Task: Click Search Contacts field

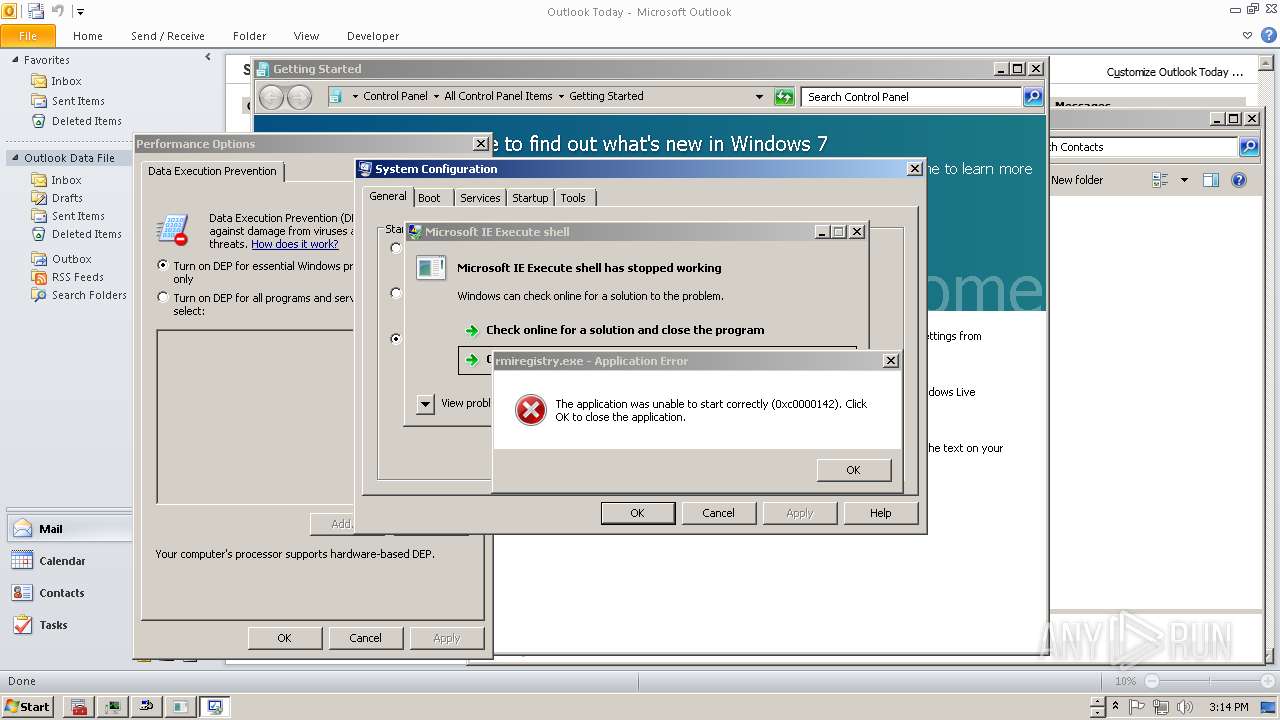Action: point(1142,147)
